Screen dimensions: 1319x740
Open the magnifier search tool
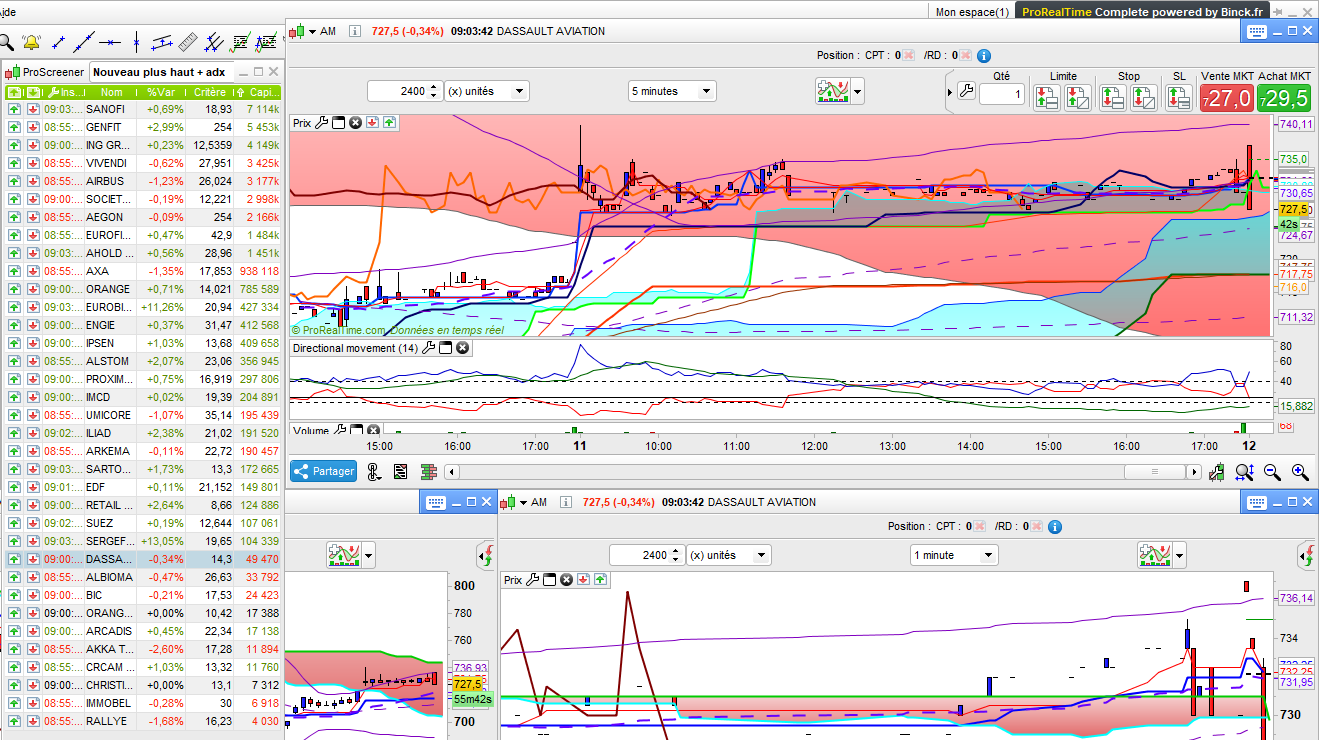pos(6,43)
